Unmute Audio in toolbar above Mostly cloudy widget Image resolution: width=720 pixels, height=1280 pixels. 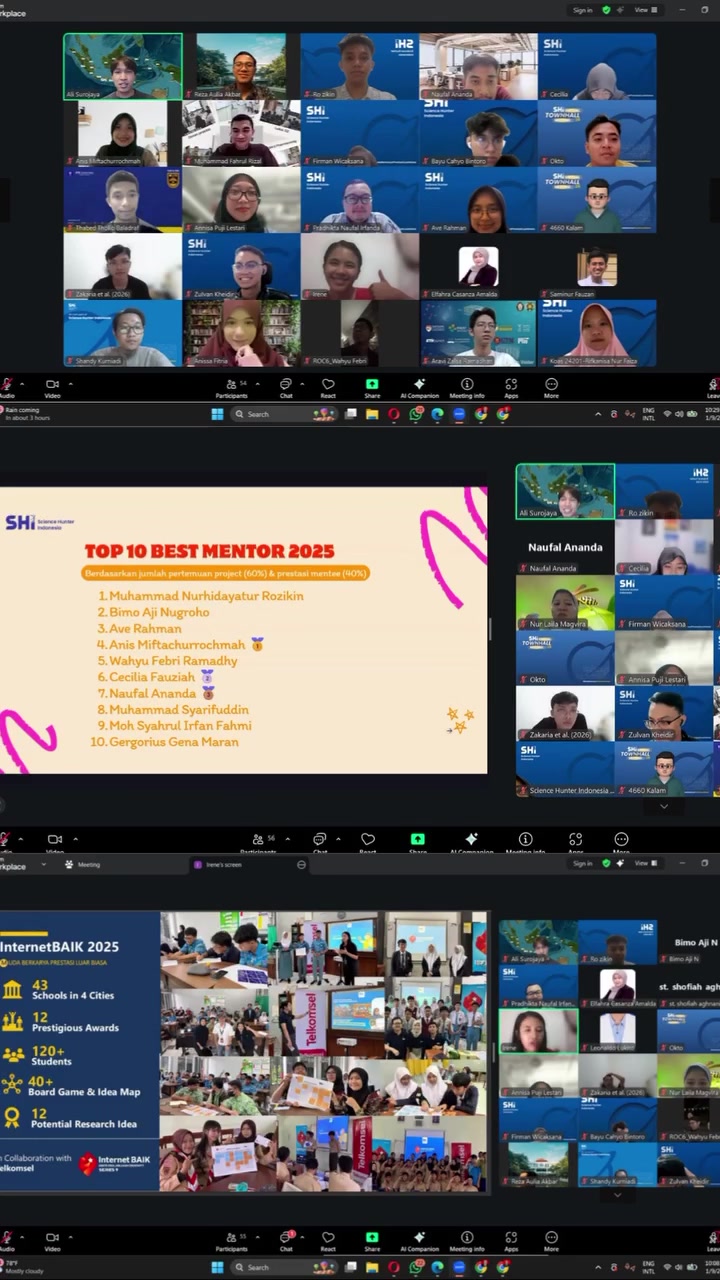(x=6, y=1240)
